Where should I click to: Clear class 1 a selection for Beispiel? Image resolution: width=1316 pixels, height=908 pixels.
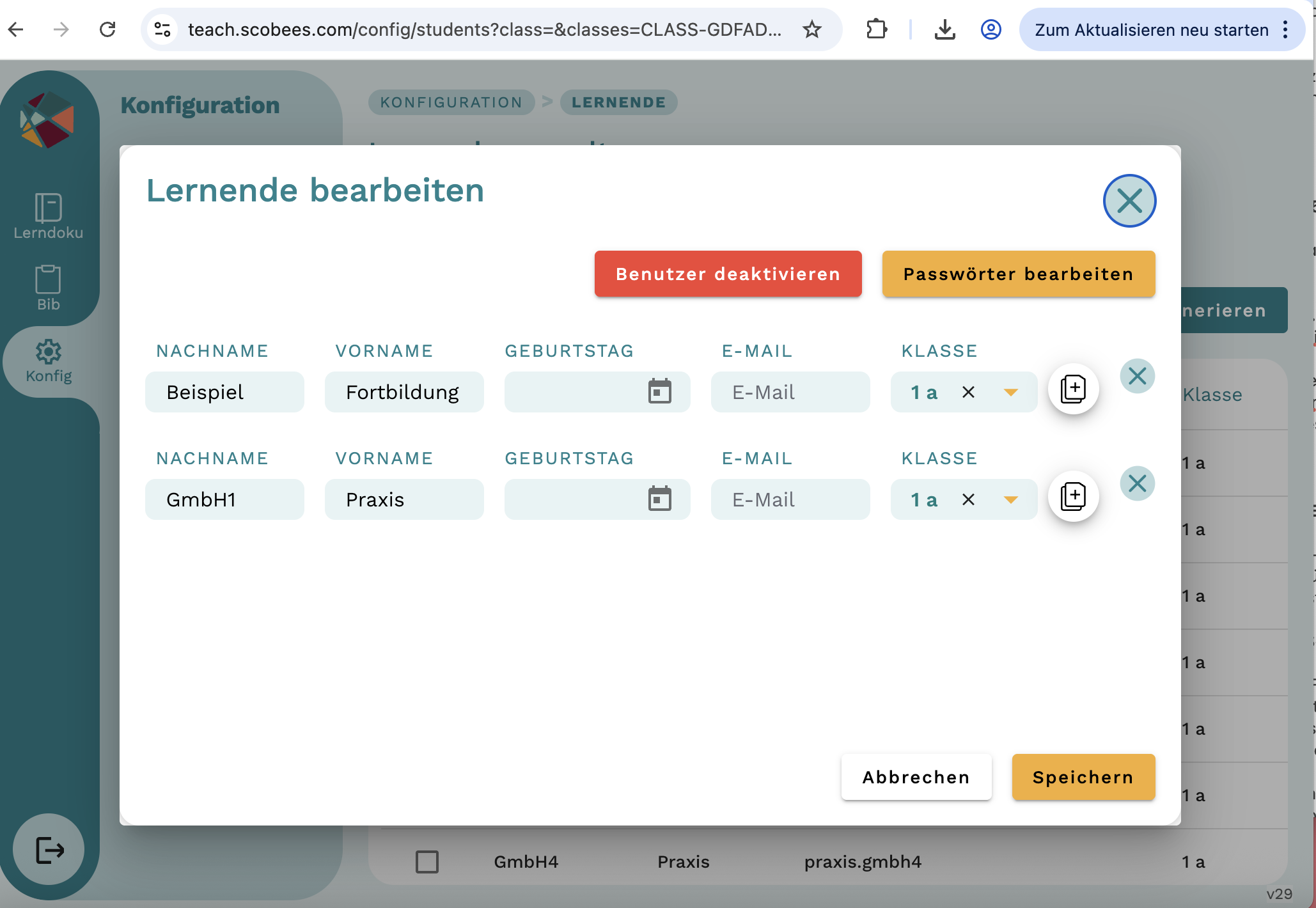pos(968,392)
